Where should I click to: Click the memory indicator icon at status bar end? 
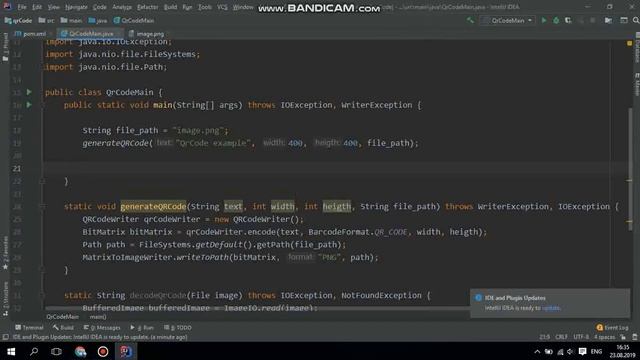point(635,337)
